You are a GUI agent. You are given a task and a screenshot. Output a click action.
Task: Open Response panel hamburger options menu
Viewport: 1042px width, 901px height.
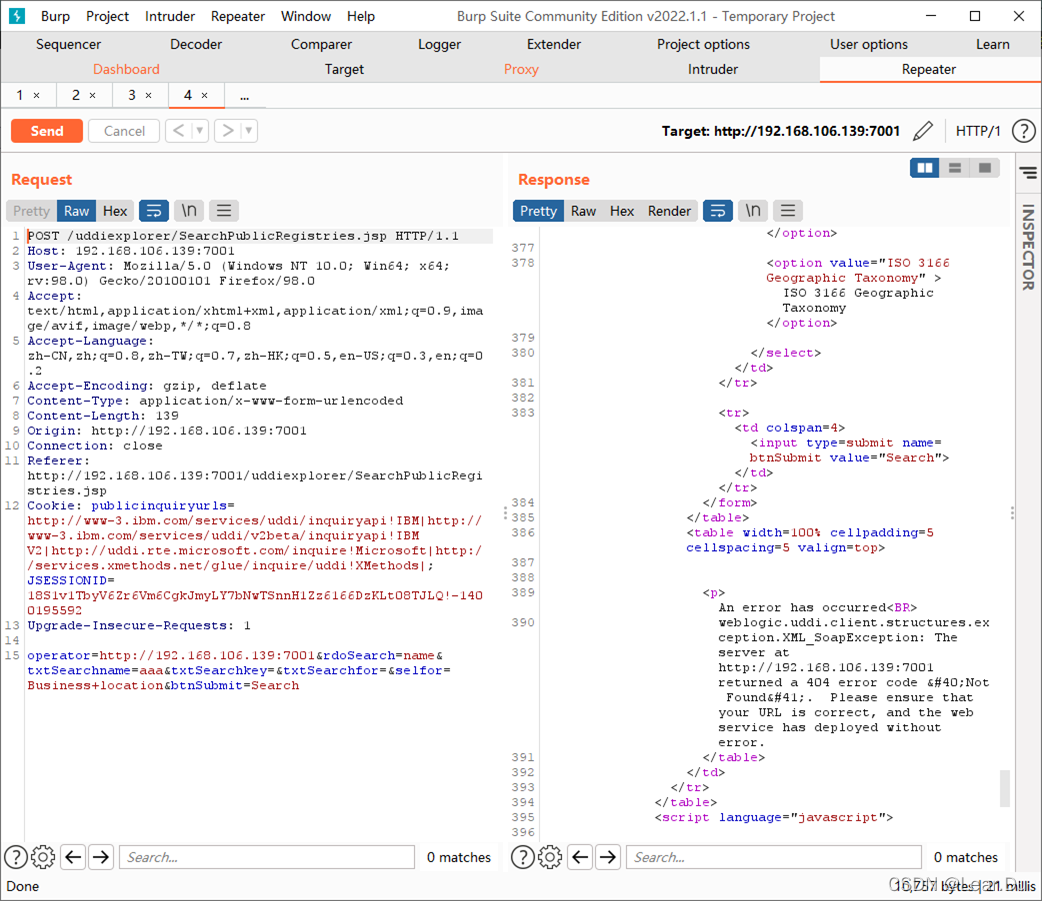[788, 211]
